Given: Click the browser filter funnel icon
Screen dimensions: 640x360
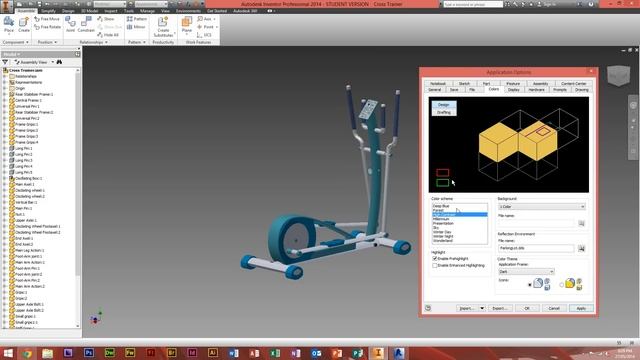Looking at the screenshot, I should point(5,62).
